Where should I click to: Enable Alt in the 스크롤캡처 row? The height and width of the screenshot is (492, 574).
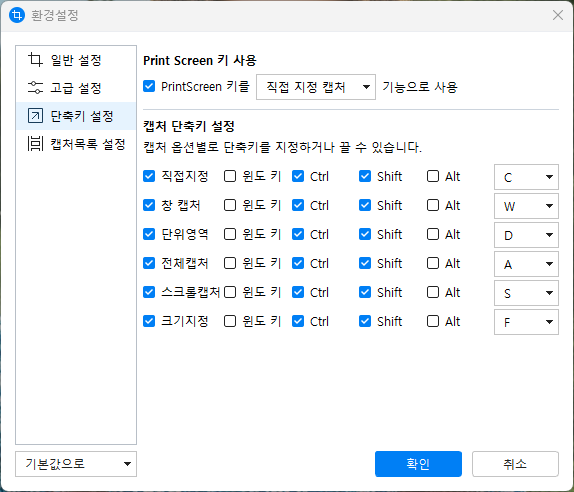click(433, 292)
